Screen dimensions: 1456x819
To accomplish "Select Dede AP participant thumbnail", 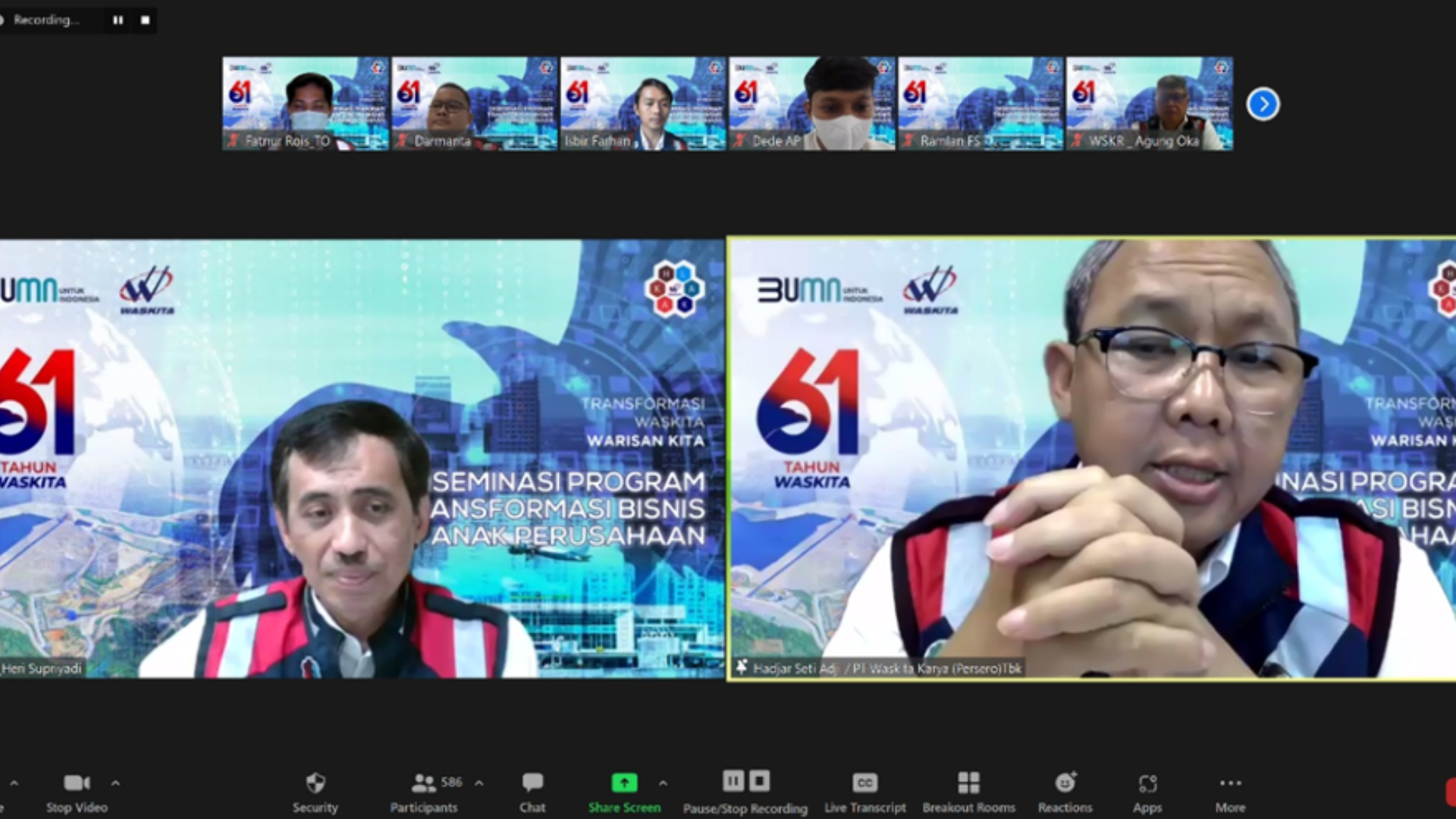I will [x=812, y=104].
